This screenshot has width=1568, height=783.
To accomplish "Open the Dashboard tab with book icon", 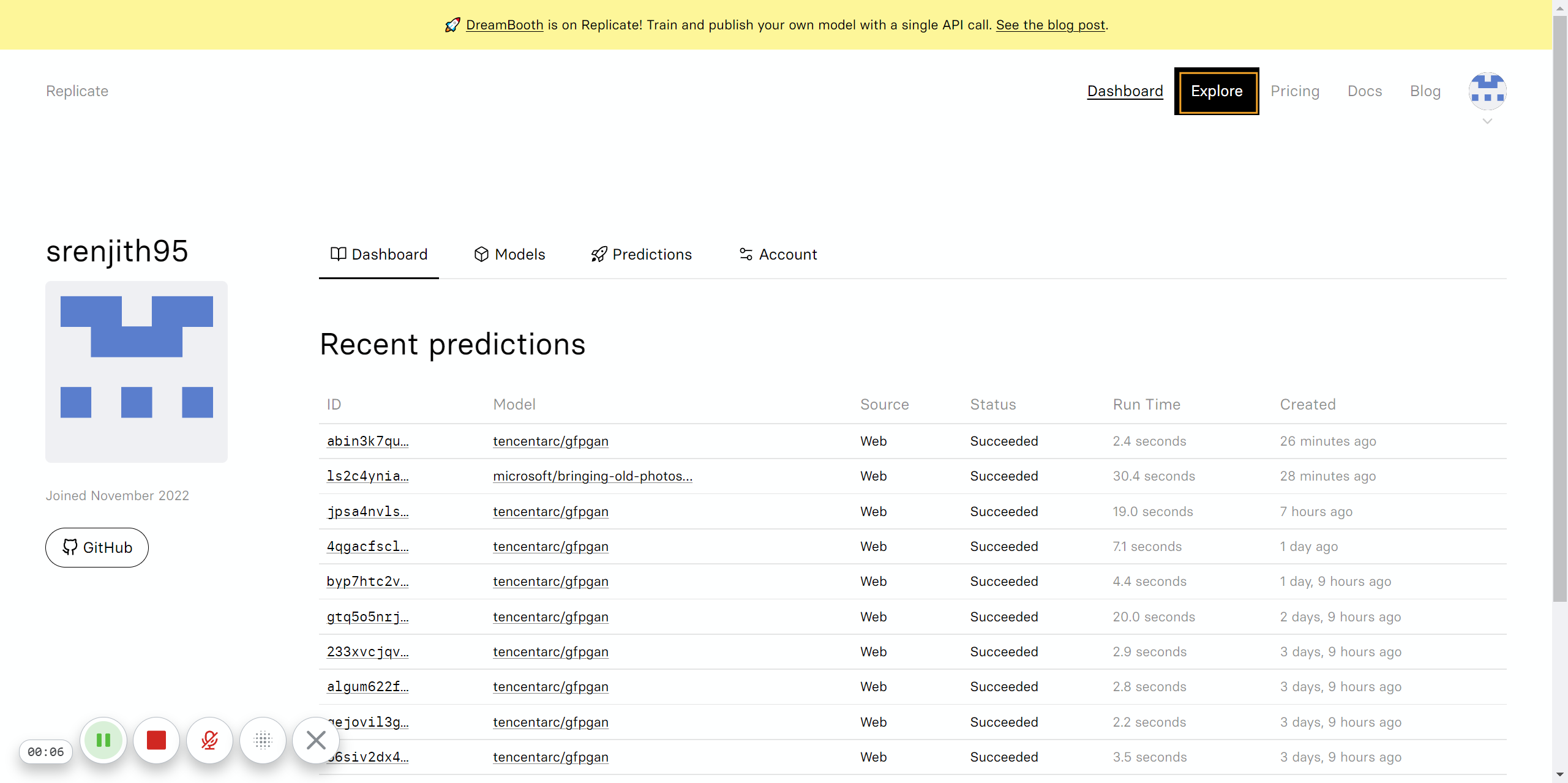I will 379,254.
